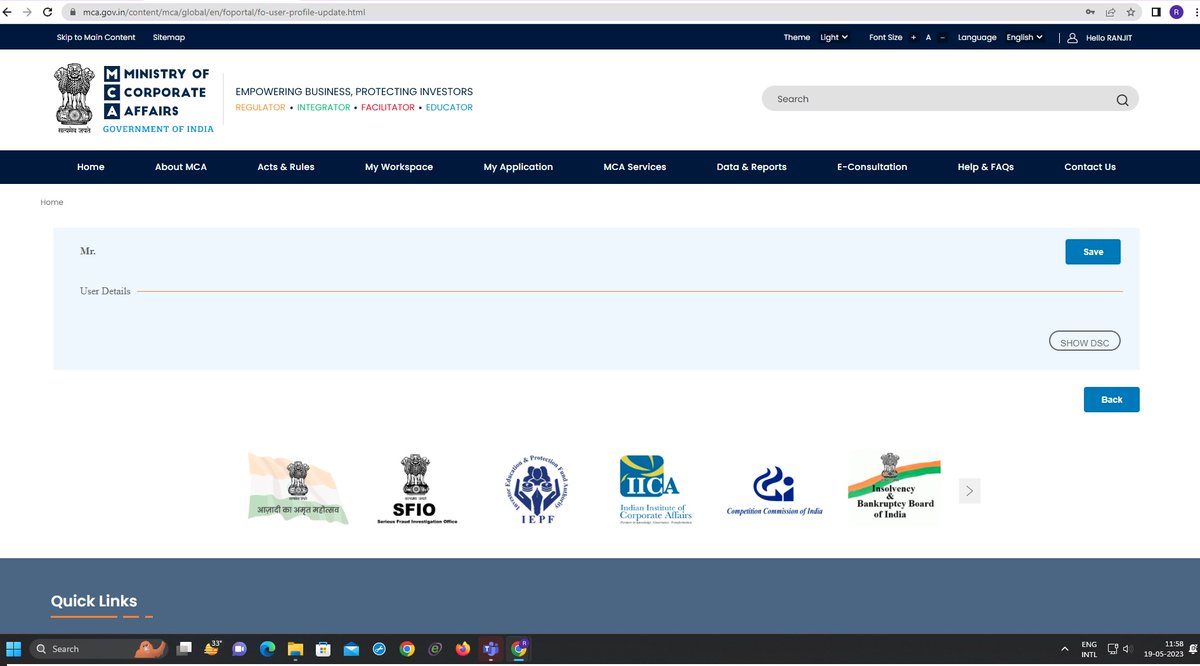Open the taskbar clock and date

[x=1163, y=649]
